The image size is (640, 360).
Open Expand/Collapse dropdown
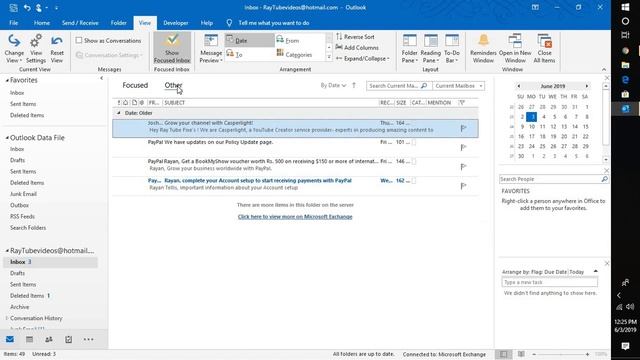click(362, 58)
